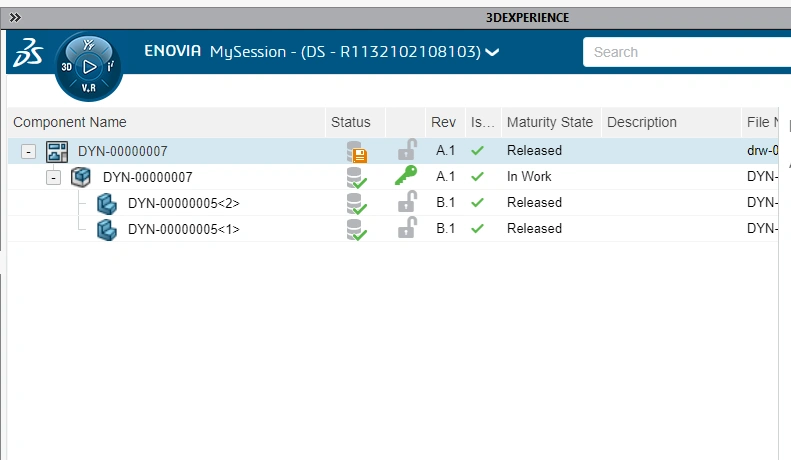Select the DYN-00000007 assembly row name
This screenshot has width=791, height=460.
pyautogui.click(x=148, y=178)
